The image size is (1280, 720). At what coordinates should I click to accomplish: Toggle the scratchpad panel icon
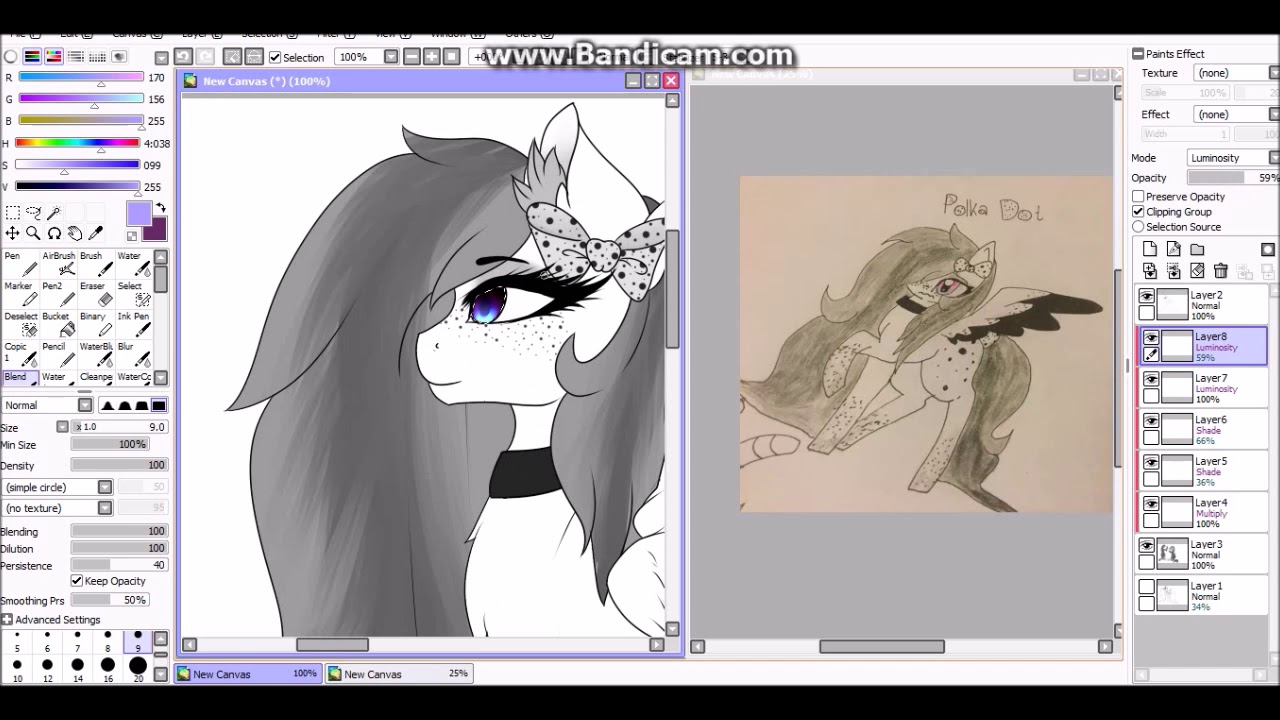click(x=119, y=57)
